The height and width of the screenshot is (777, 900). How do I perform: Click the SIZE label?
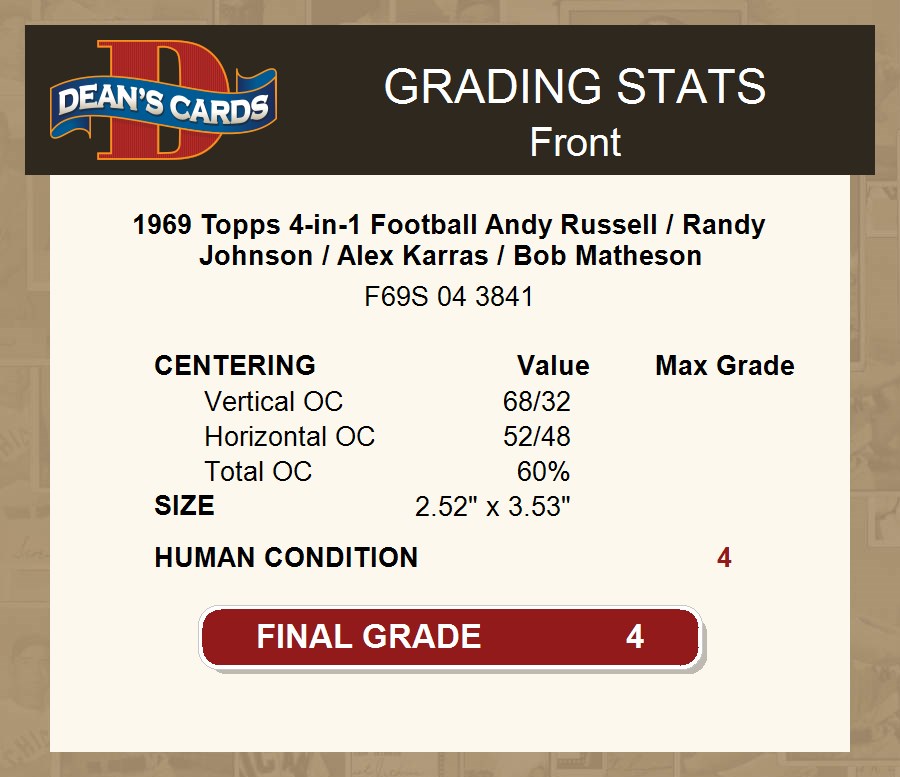pos(184,506)
